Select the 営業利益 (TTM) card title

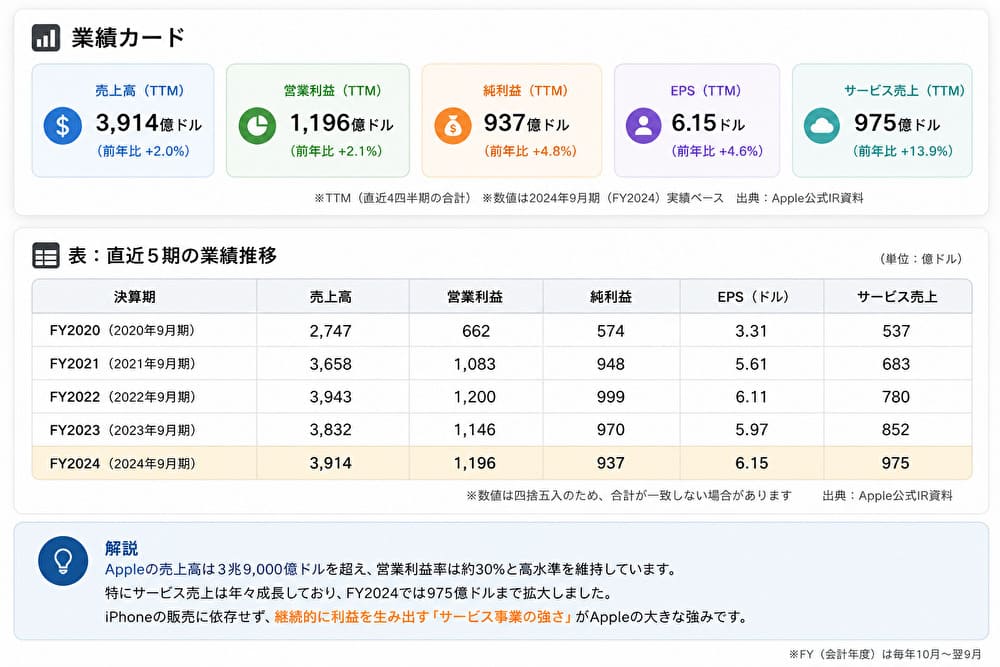332,91
